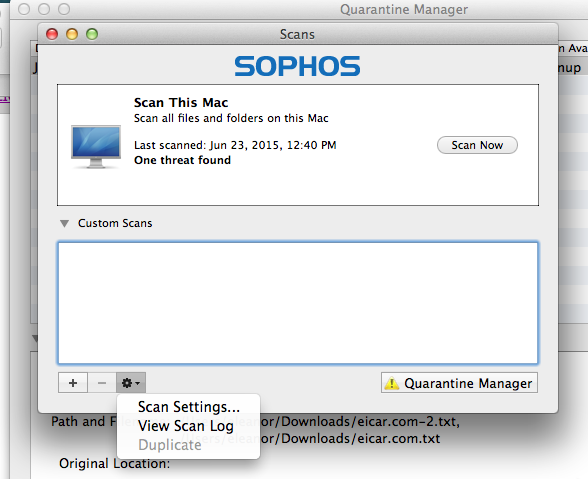Click the greyed-out Duplicate menu item
The height and width of the screenshot is (479, 588).
coord(170,445)
